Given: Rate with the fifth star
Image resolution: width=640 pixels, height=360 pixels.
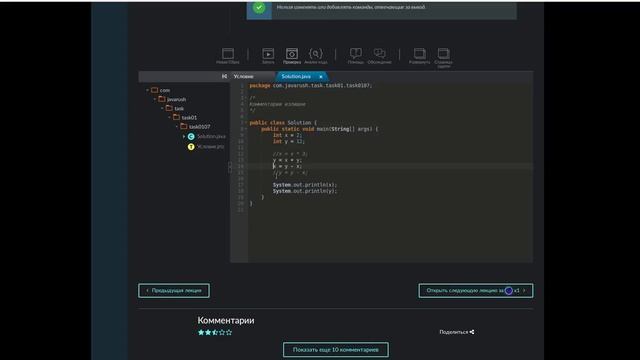Looking at the screenshot, I should click(229, 332).
